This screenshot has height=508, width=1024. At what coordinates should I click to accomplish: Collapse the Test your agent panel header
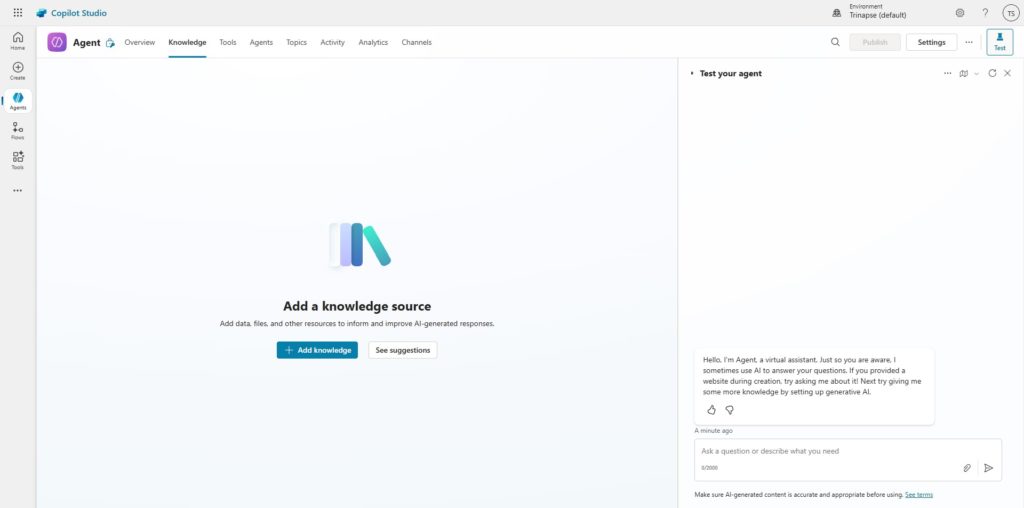click(x=691, y=73)
